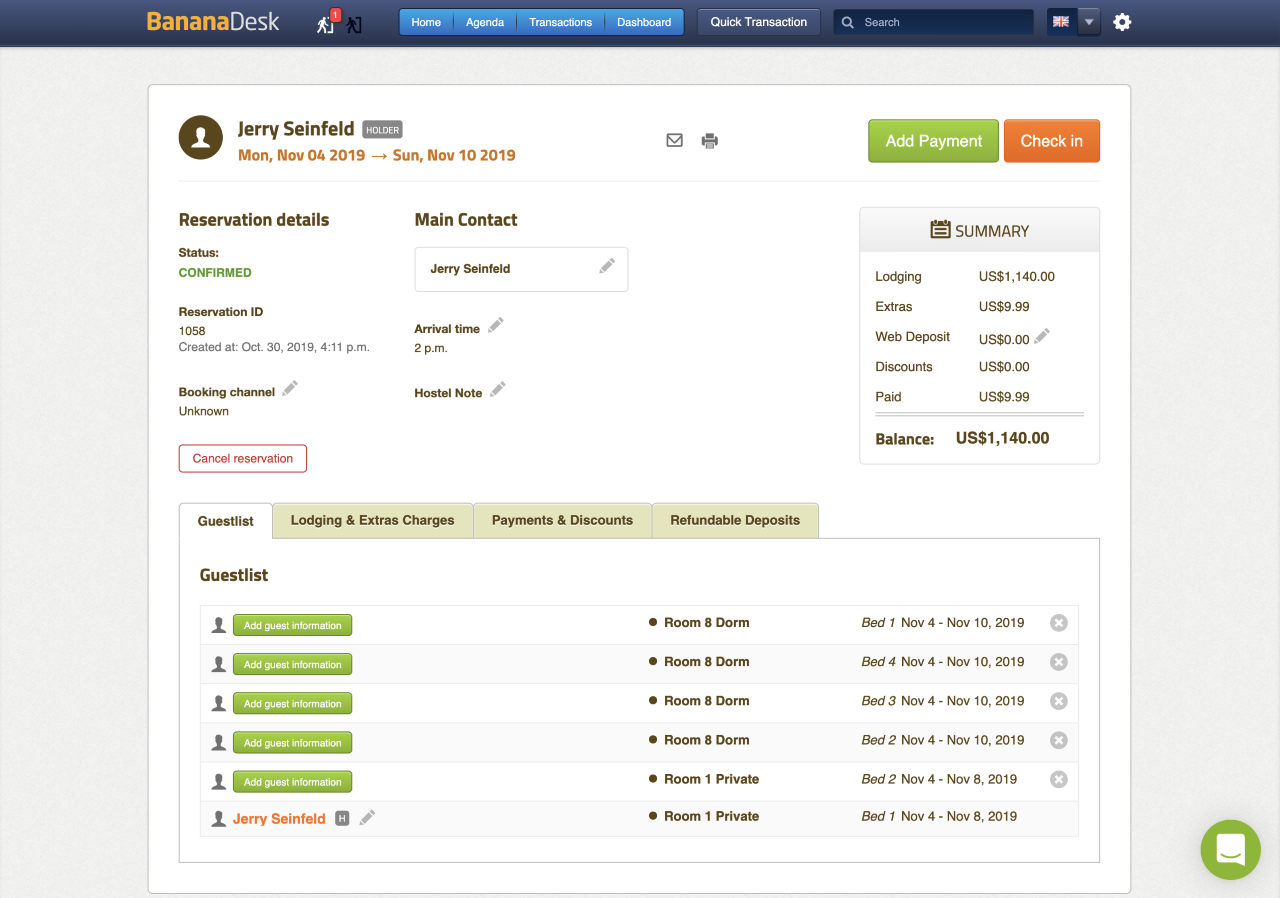Remove the Bed 1 Room 8 Dorm guest

[x=1058, y=622]
